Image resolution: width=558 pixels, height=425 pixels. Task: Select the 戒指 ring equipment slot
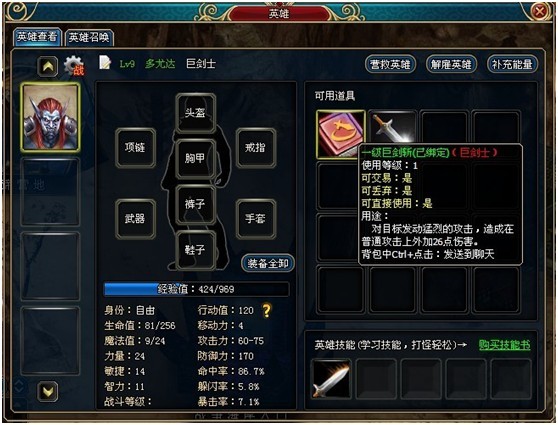coord(256,148)
